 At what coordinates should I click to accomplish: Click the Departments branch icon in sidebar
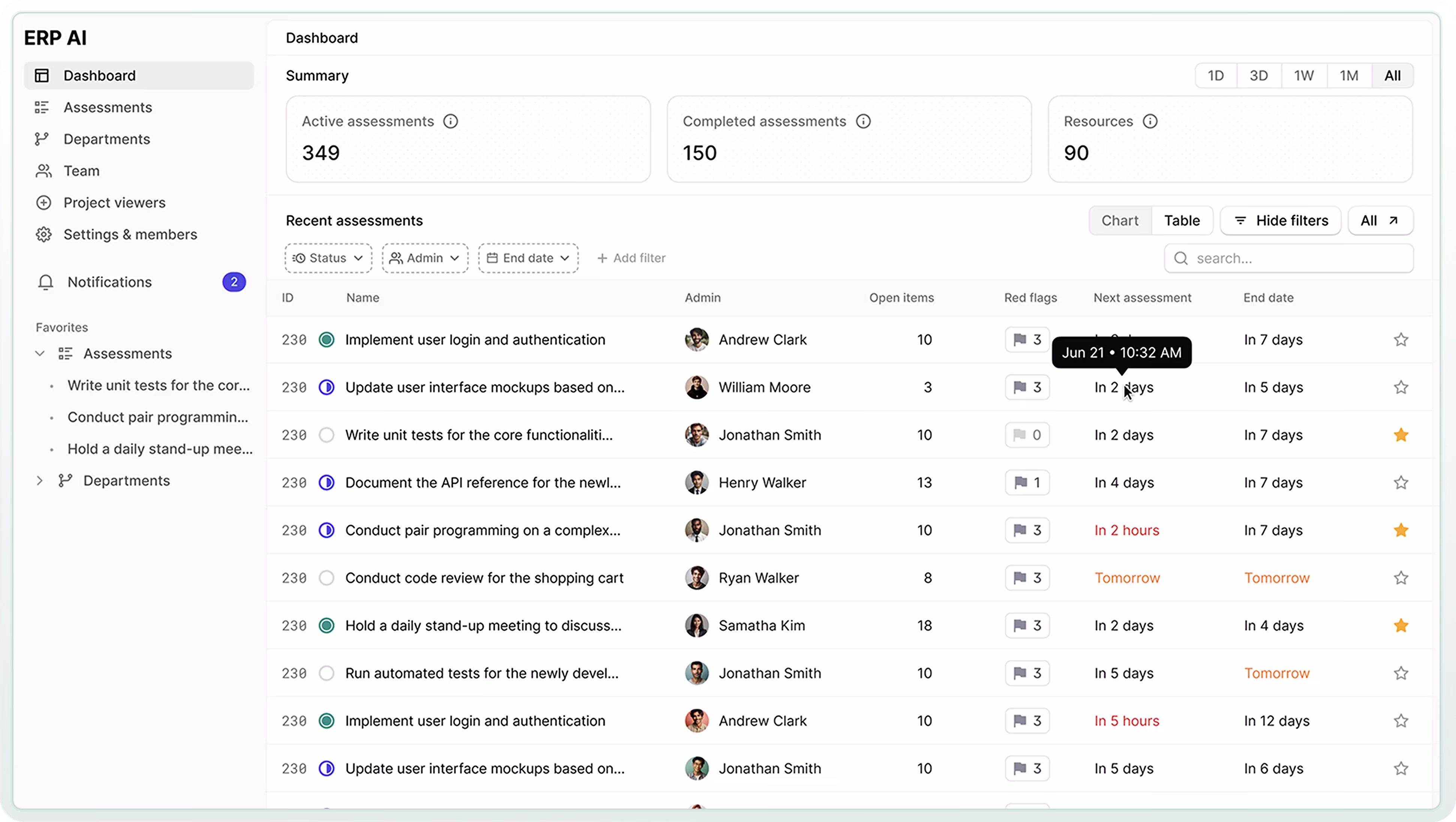pyautogui.click(x=42, y=139)
